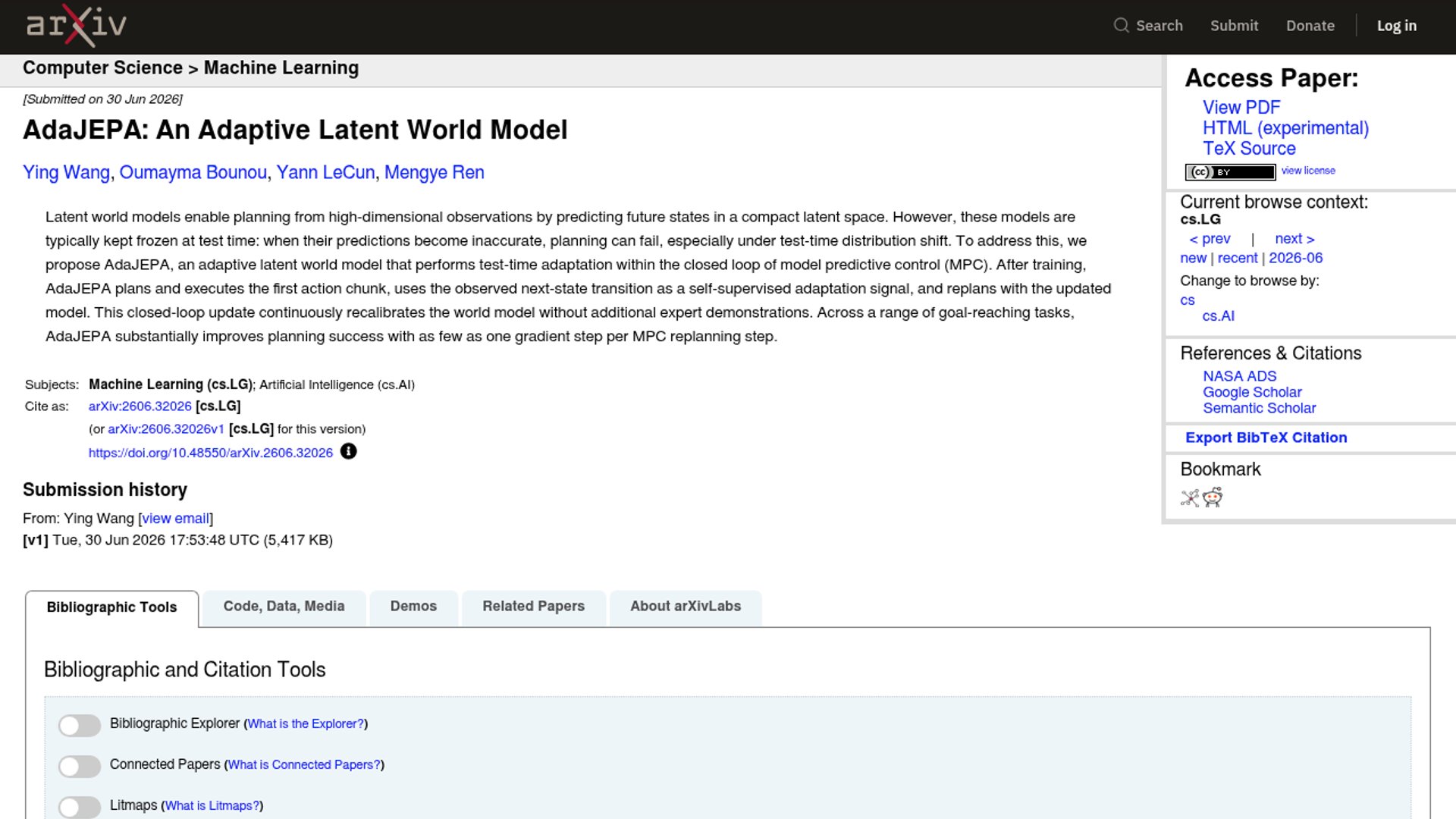Click Log in
1456x819 pixels.
click(1396, 26)
